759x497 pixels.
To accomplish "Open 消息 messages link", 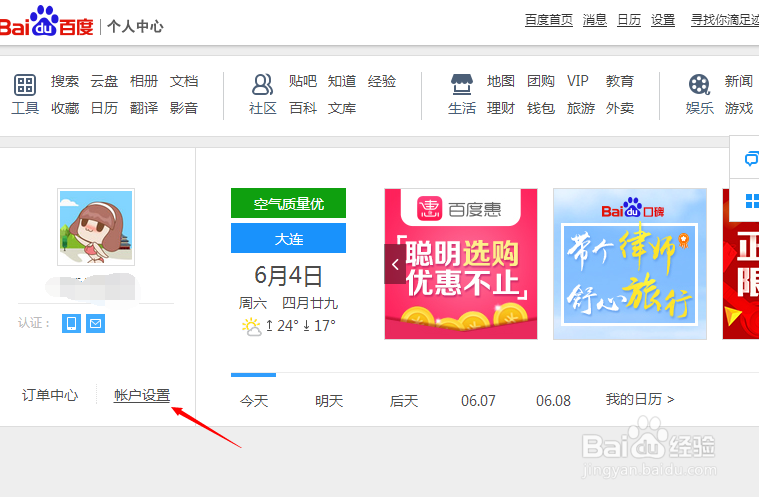I will pyautogui.click(x=595, y=20).
